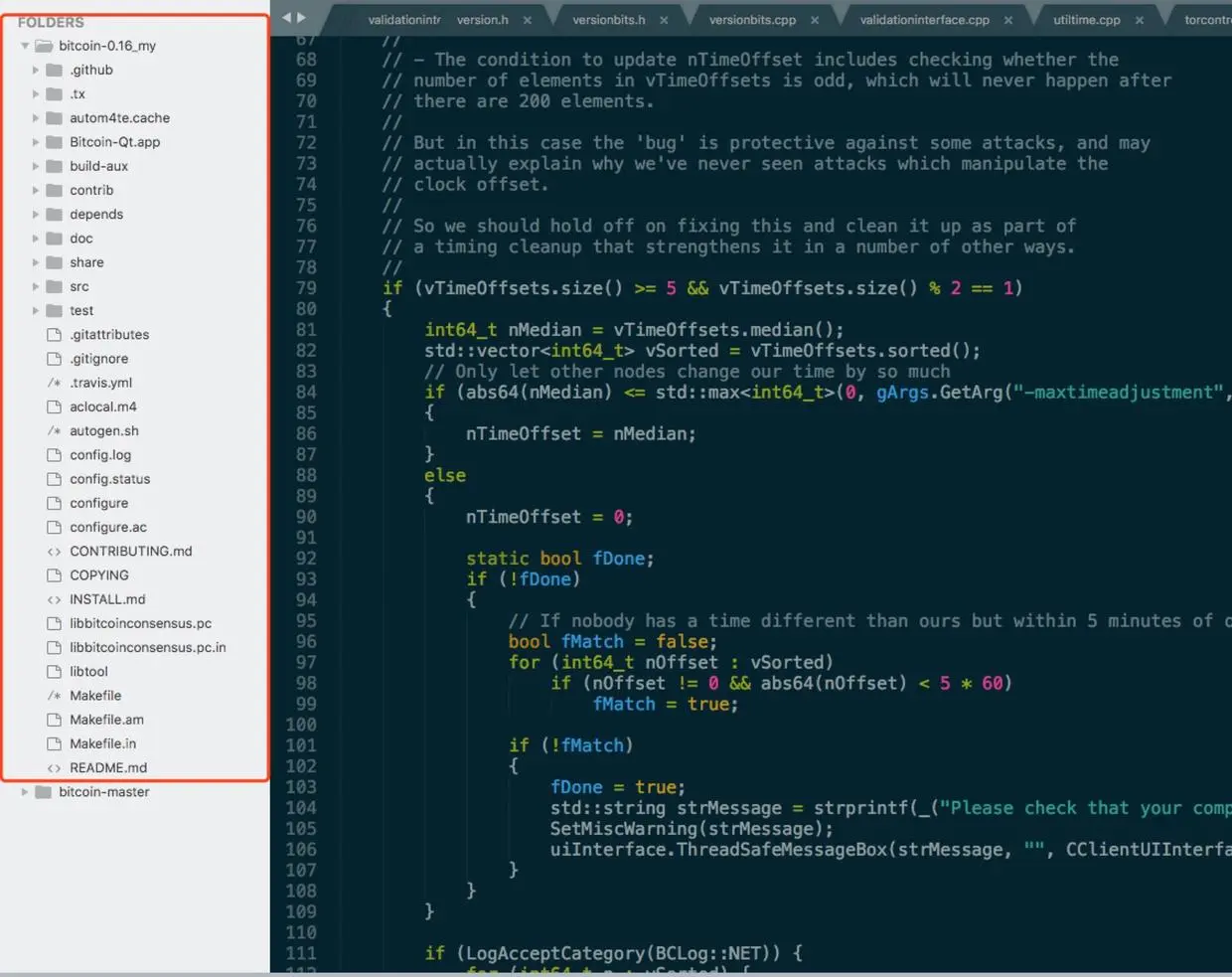Expand the build-aux folder arrow

point(36,166)
